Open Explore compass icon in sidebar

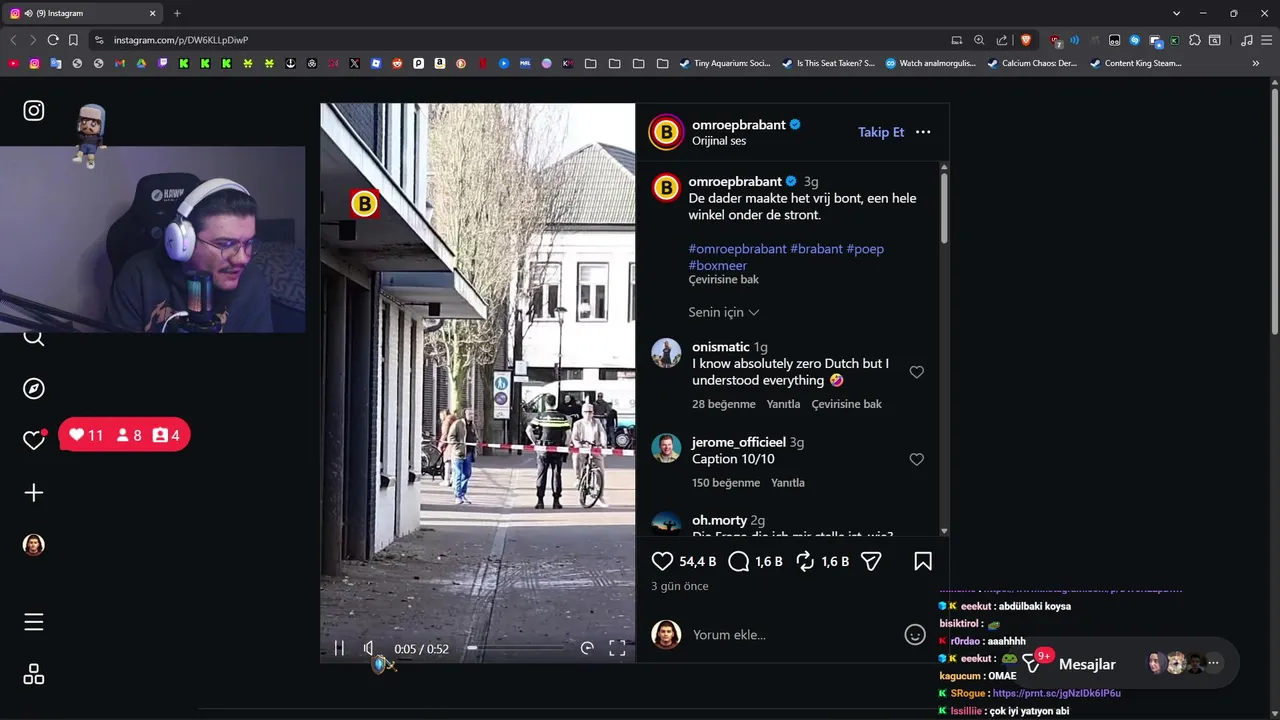pyautogui.click(x=34, y=389)
